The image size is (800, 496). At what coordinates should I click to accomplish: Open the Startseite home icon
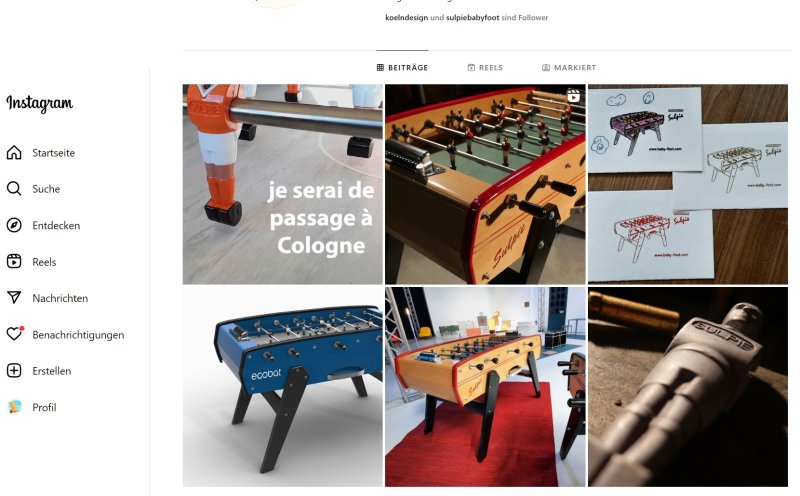click(14, 153)
